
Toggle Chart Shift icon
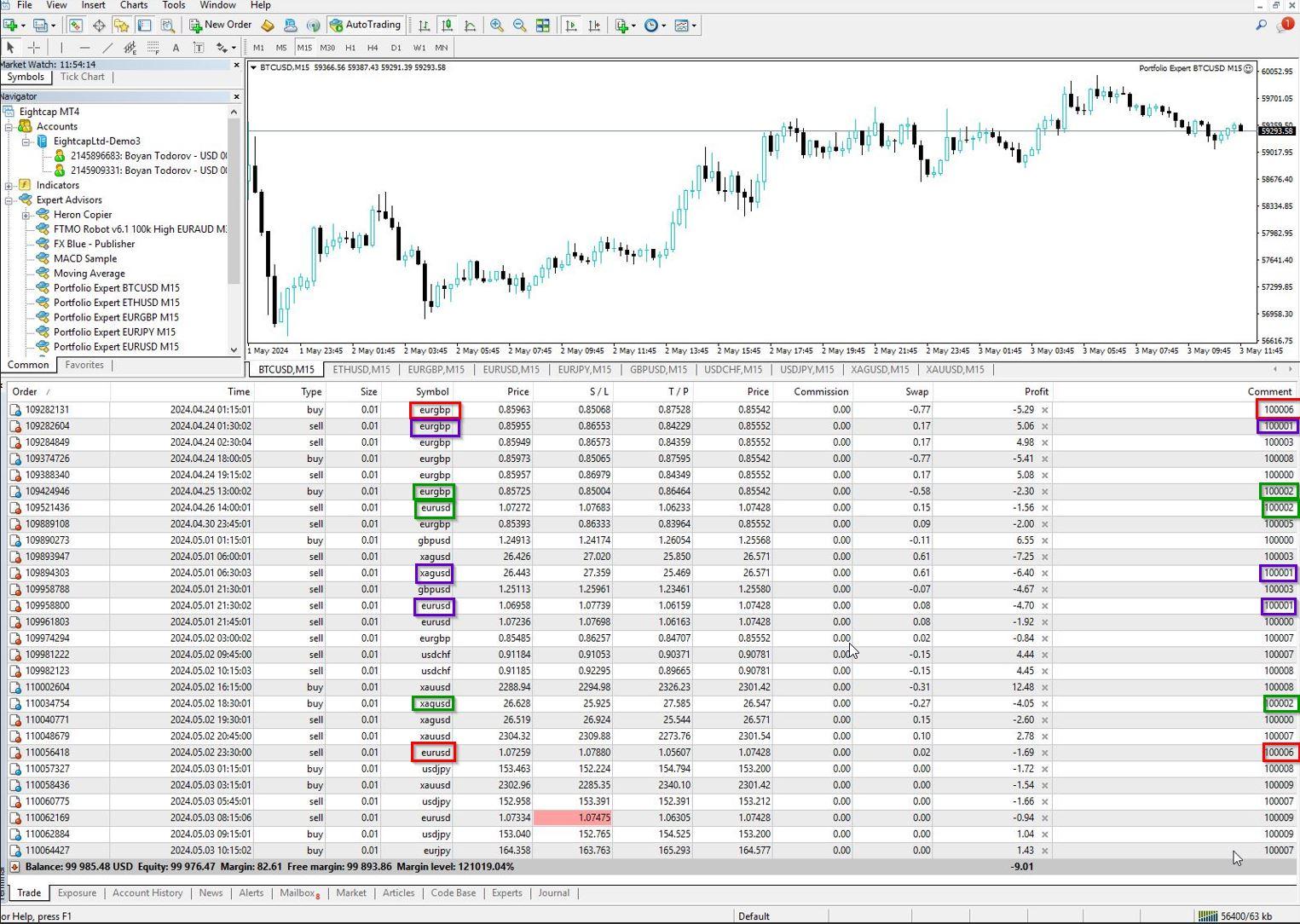[x=594, y=26]
